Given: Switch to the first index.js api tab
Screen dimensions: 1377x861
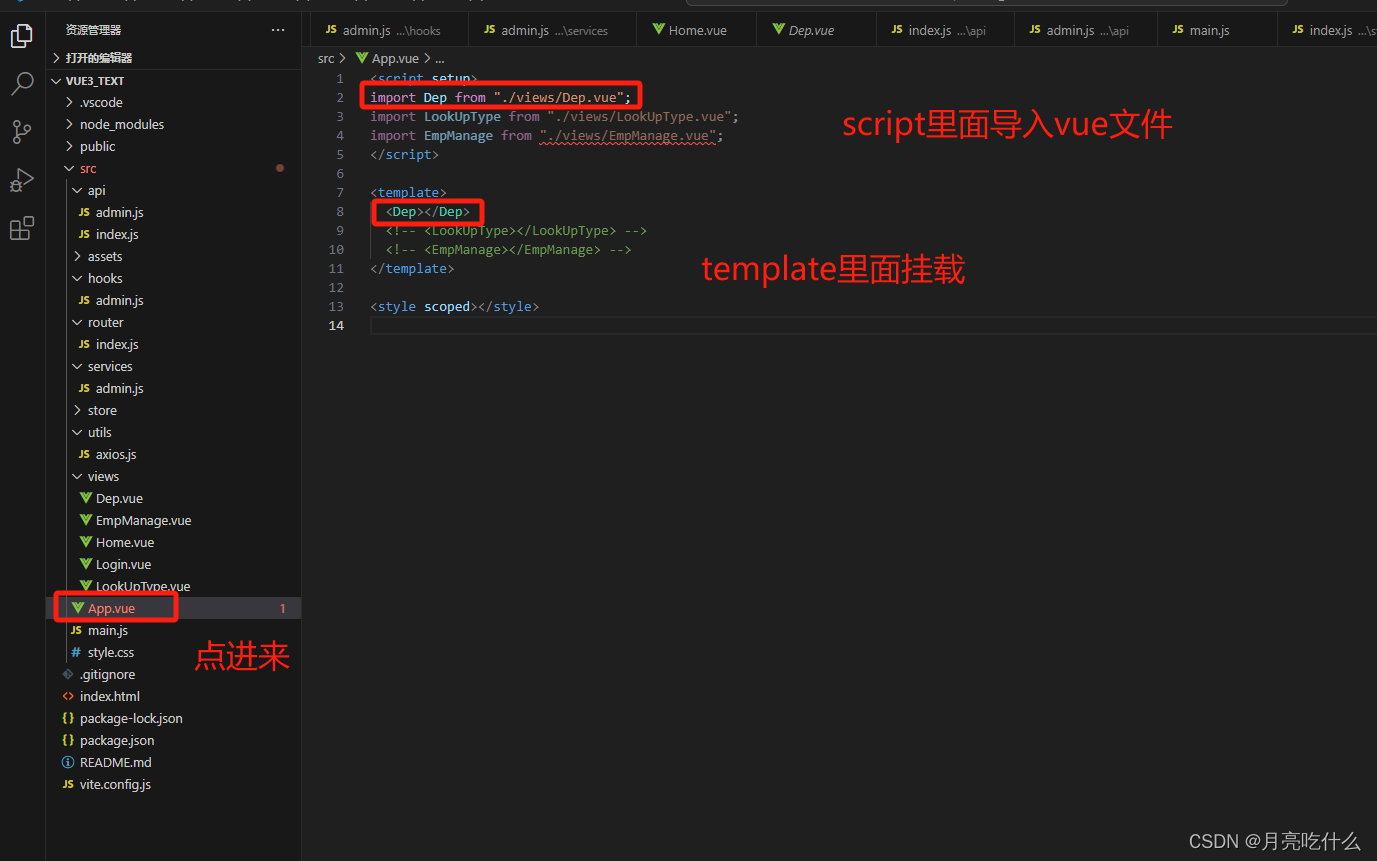Looking at the screenshot, I should point(945,30).
